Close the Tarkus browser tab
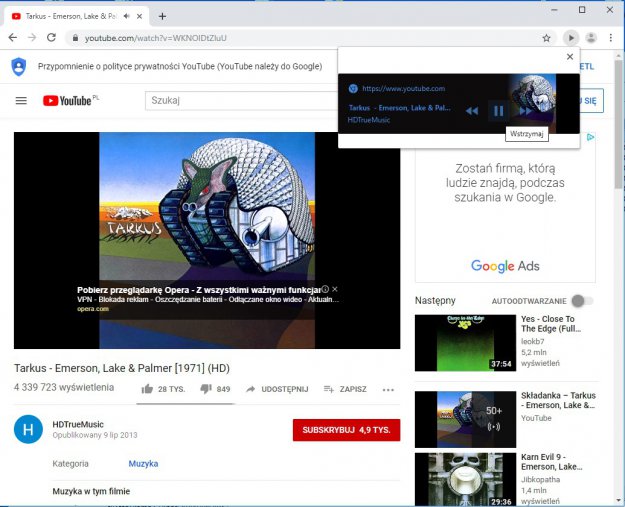Screen dimensions: 625x507 [140, 16]
